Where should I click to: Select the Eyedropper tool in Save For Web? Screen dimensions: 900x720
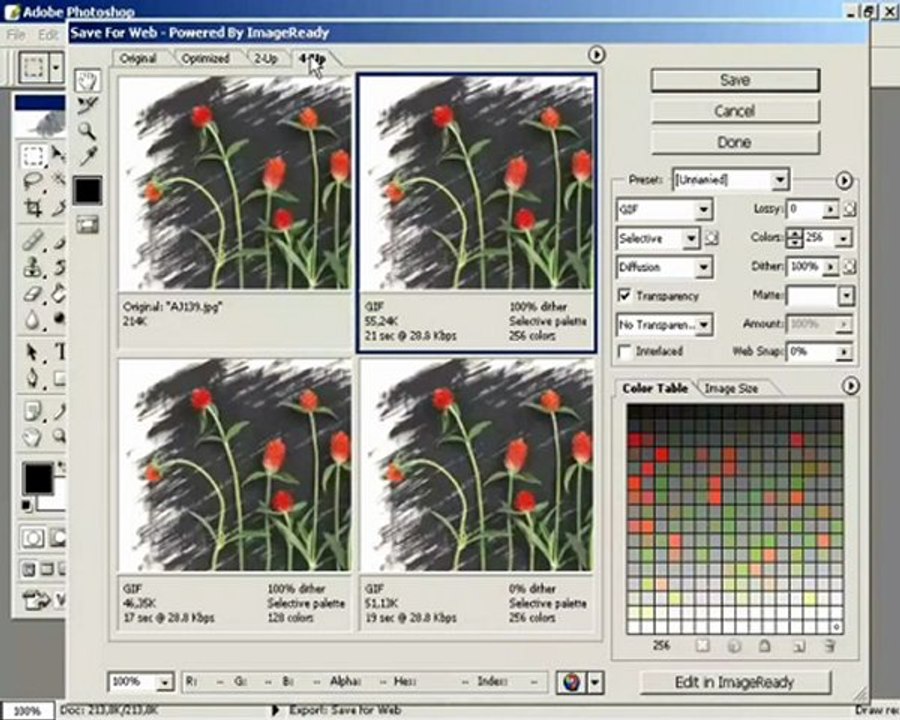click(87, 156)
